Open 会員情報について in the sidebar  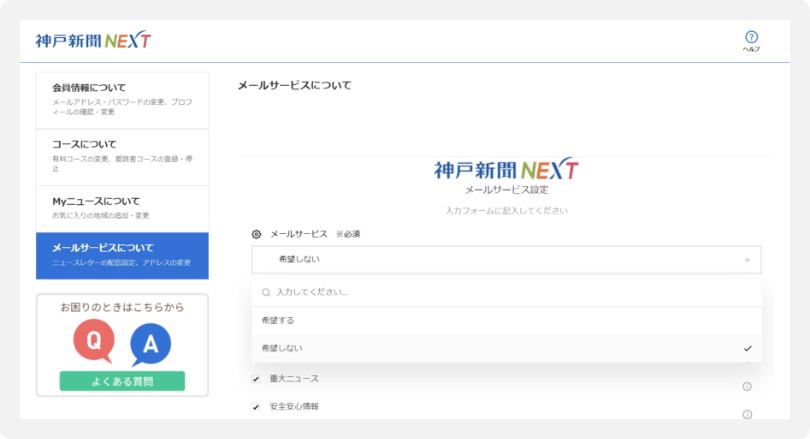click(x=122, y=100)
